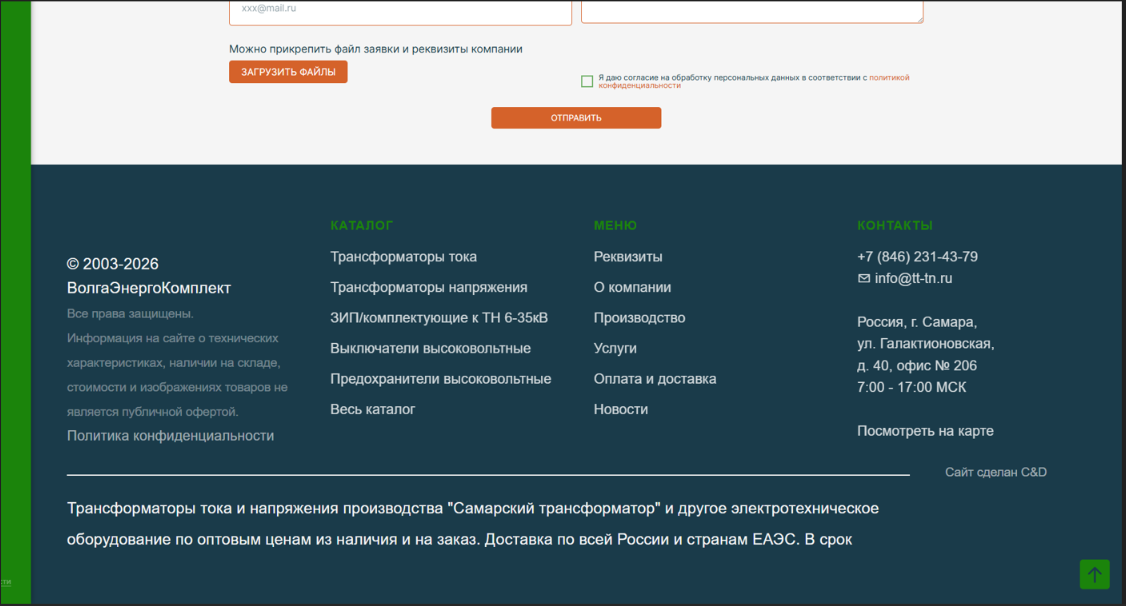Image resolution: width=1126 pixels, height=606 pixels.
Task: Open ЗИП/комплектующие к ТН 6-35кВ link
Action: click(x=439, y=317)
